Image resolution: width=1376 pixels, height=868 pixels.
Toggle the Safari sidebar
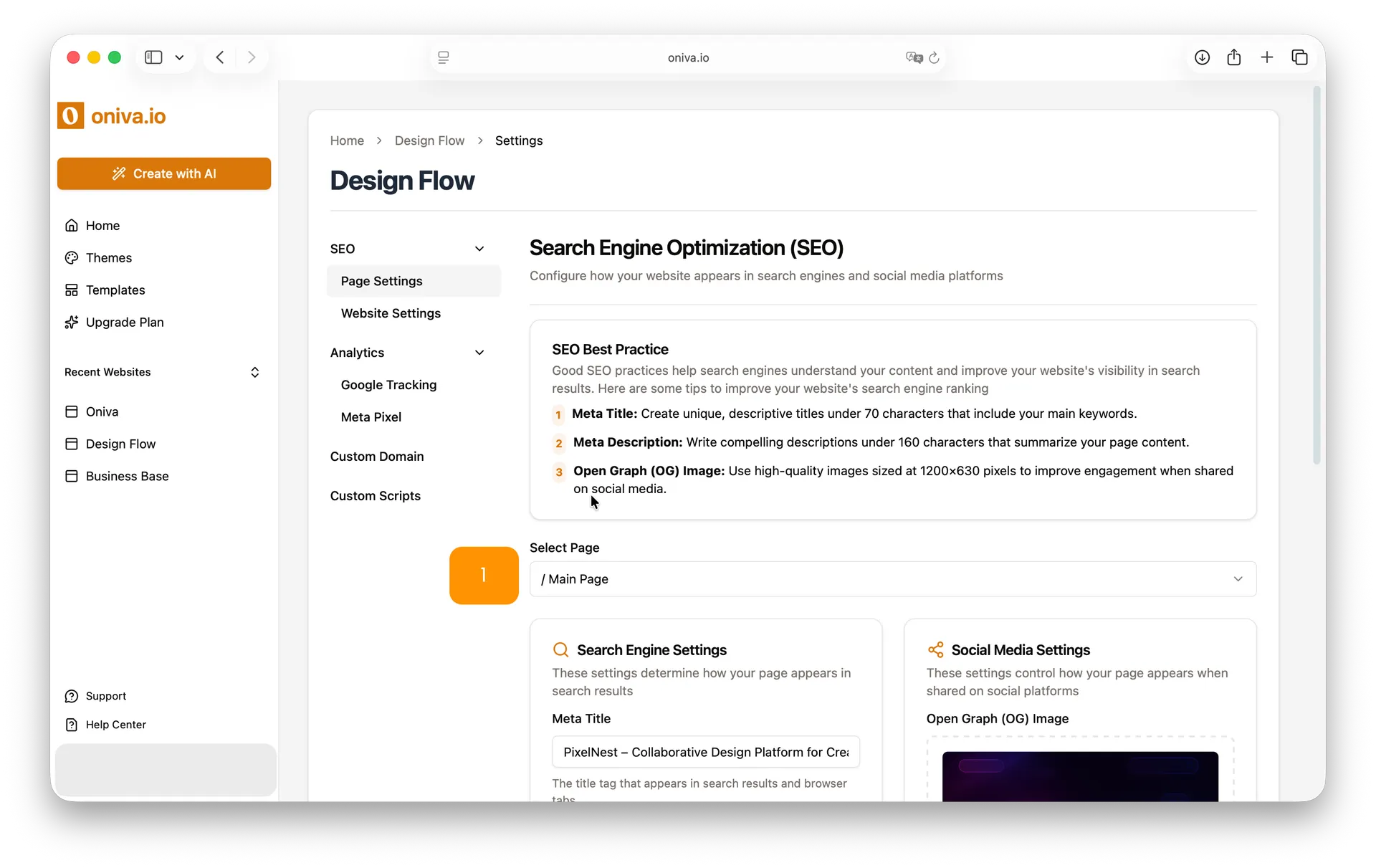click(153, 57)
